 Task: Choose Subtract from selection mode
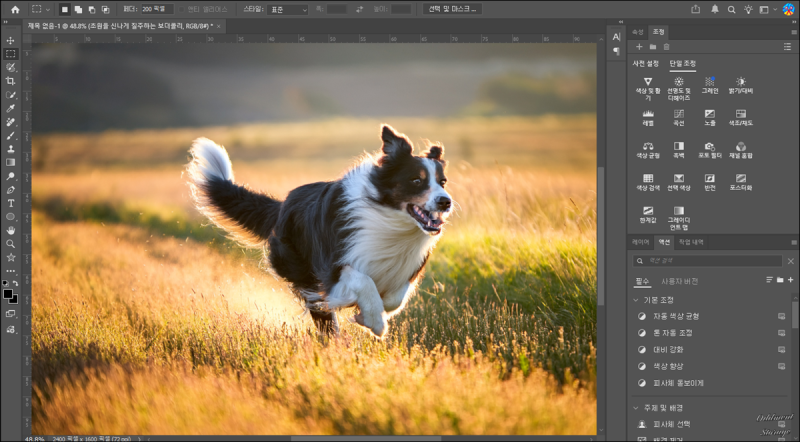pyautogui.click(x=92, y=9)
